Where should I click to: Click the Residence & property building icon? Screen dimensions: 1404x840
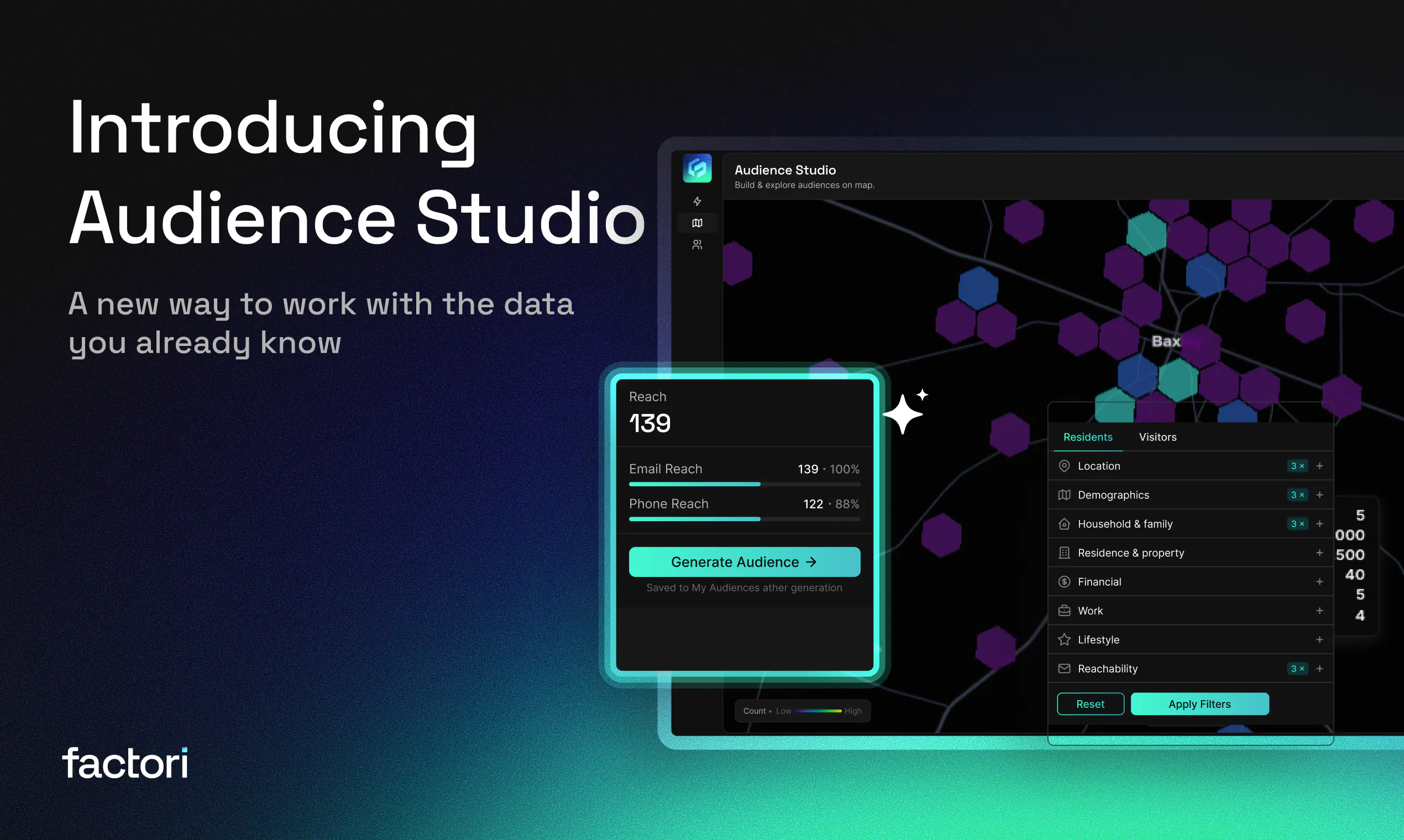(1064, 553)
